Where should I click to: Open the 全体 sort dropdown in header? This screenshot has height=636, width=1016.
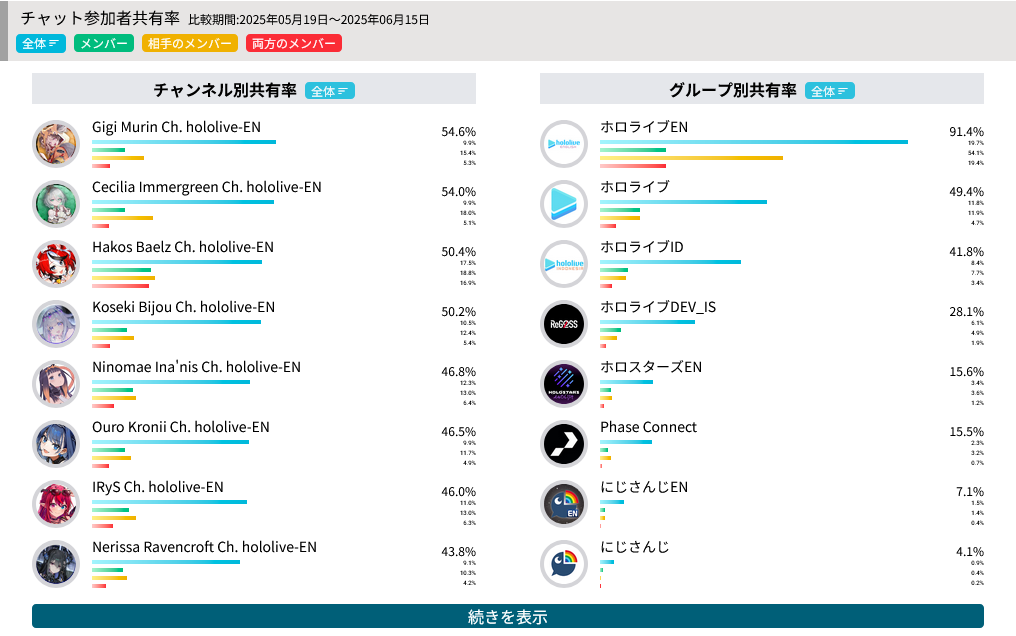41,43
